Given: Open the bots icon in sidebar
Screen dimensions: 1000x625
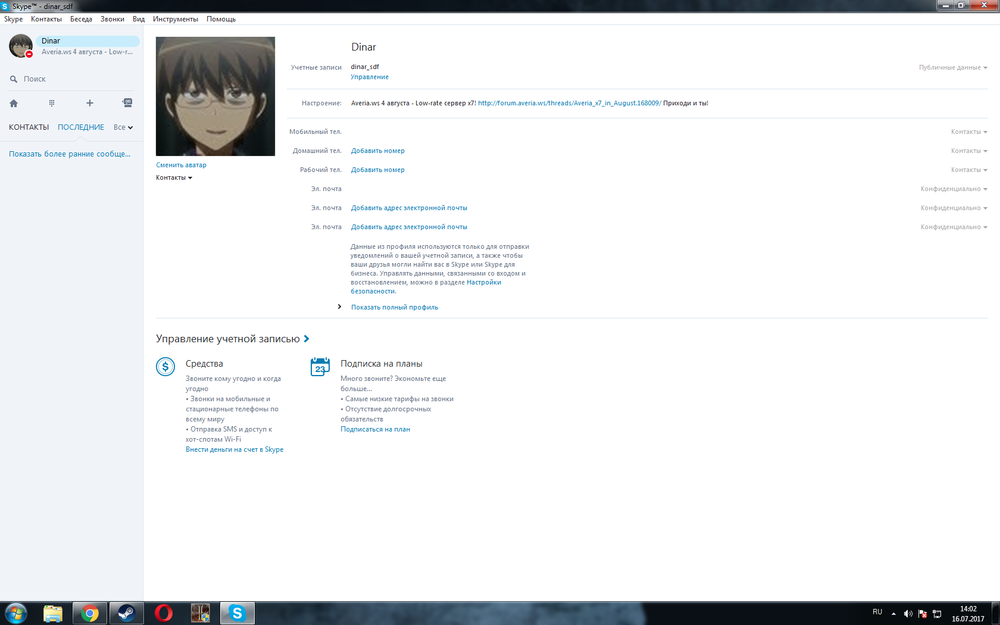Looking at the screenshot, I should click(127, 103).
